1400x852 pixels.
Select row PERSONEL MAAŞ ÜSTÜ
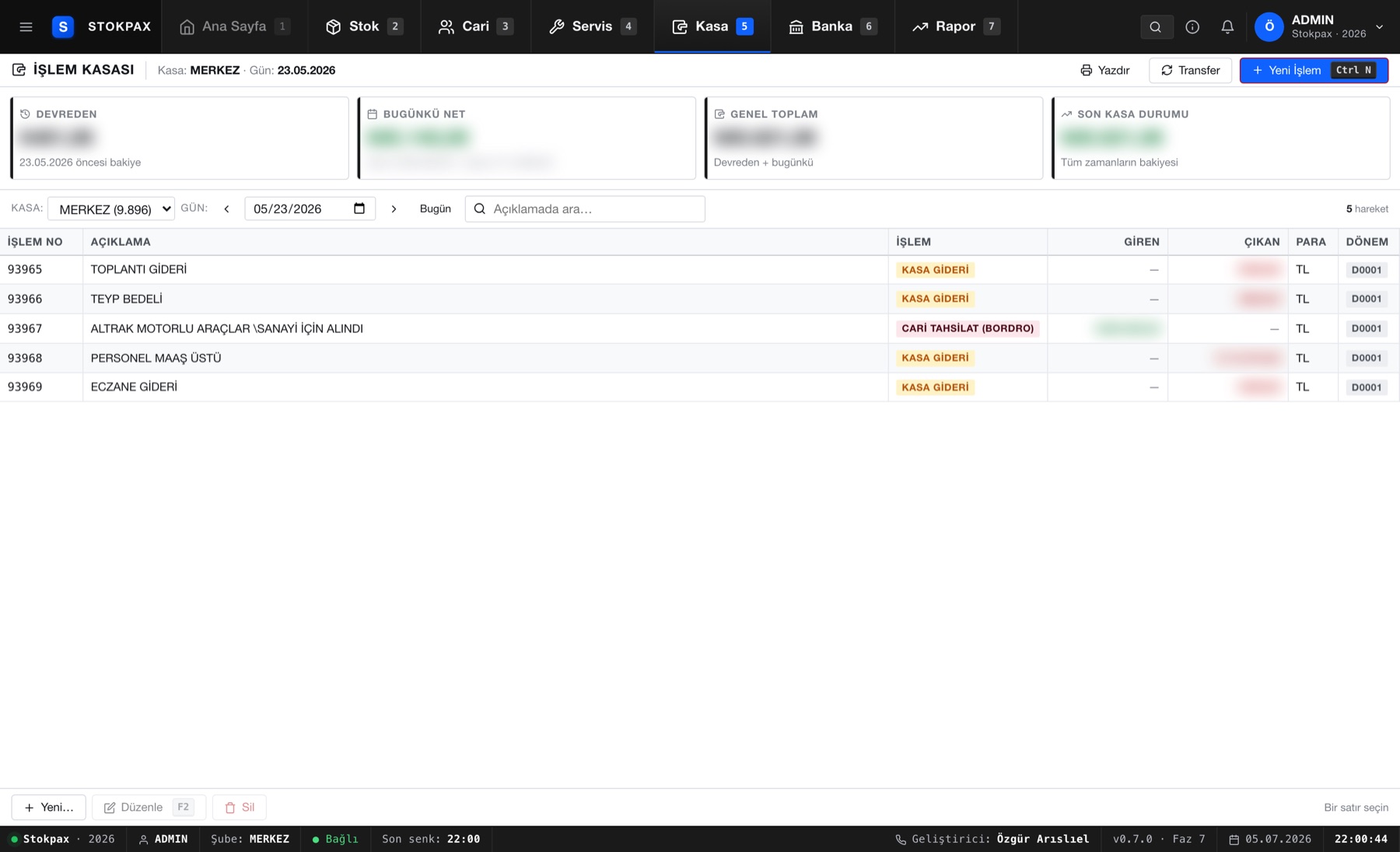[699, 358]
